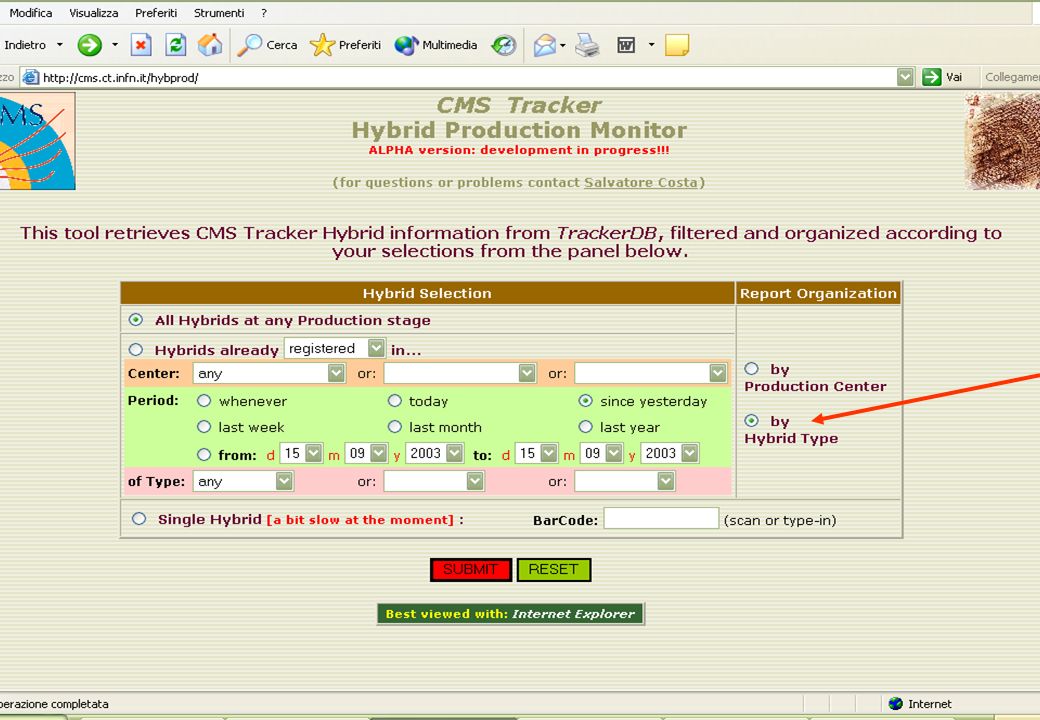Click the BarCode input field

[661, 518]
